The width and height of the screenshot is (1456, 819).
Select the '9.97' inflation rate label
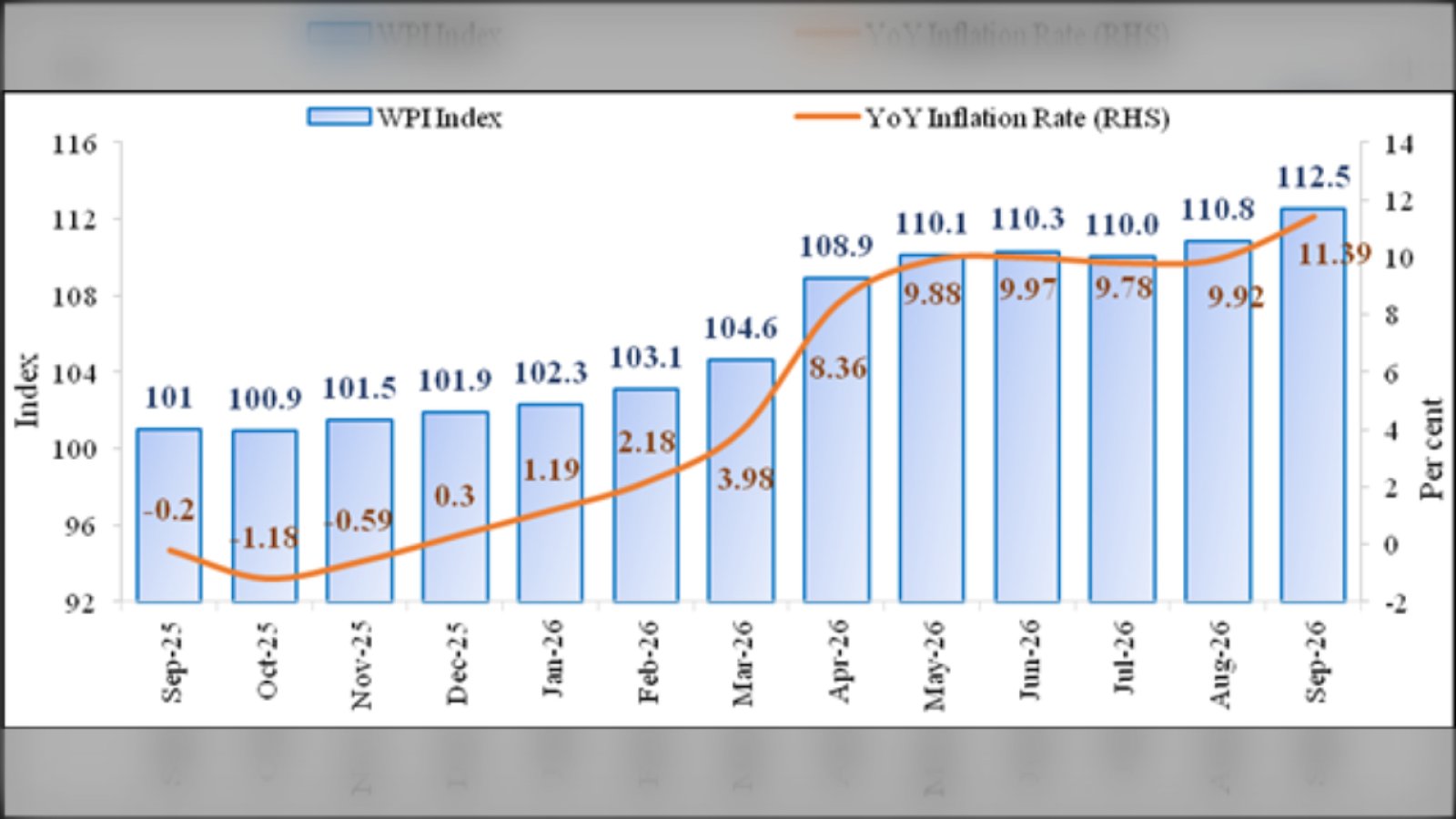click(x=1028, y=289)
